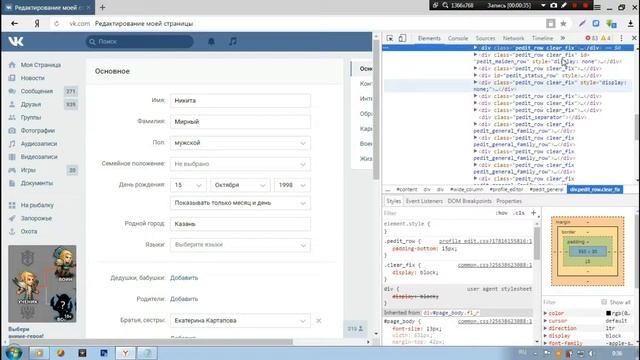Image resolution: width=640 pixels, height=360 pixels.
Task: Open the birthday visibility dropdown
Action: tap(240, 203)
